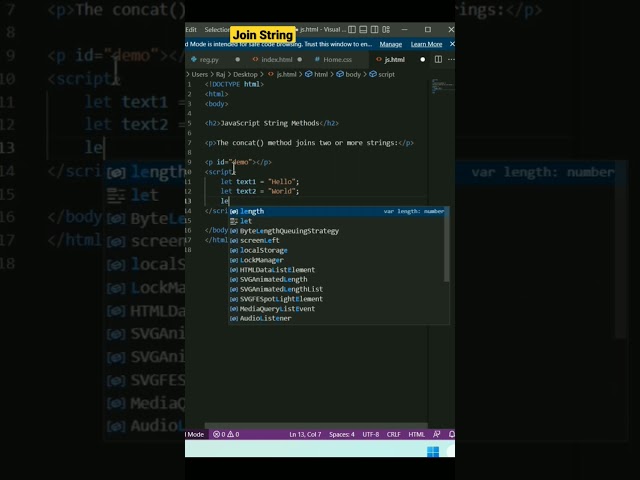Choose MediaQueryListEvent suggestion
The width and height of the screenshot is (640, 480).
[x=338, y=309]
